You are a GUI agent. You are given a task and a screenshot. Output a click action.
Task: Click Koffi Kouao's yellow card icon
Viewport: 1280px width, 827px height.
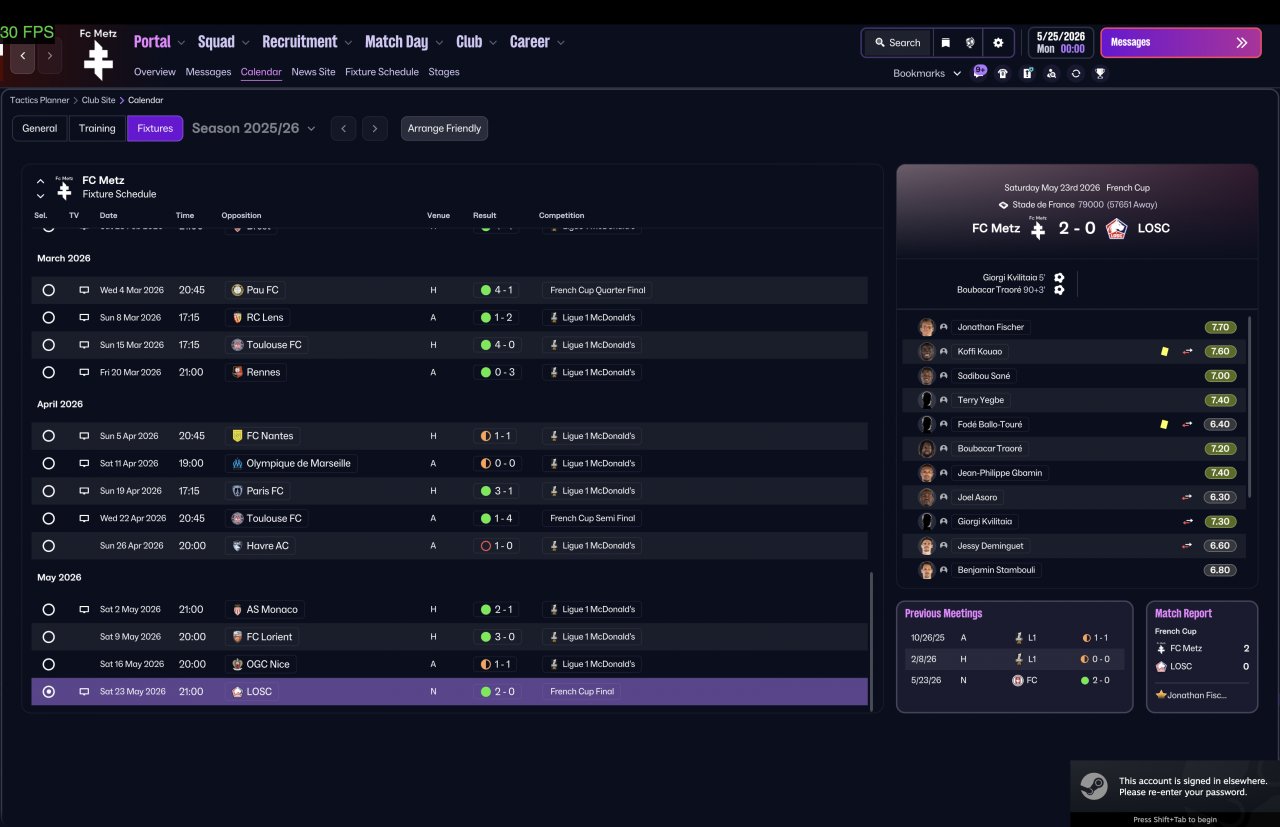1164,352
